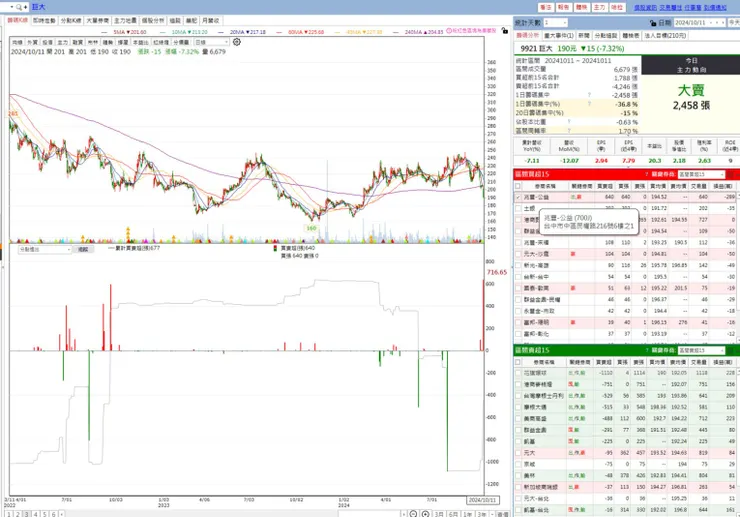Toggle select-all checkbox in 區間買超15 table header
Viewport: 740px width, 517px height.
[518, 186]
